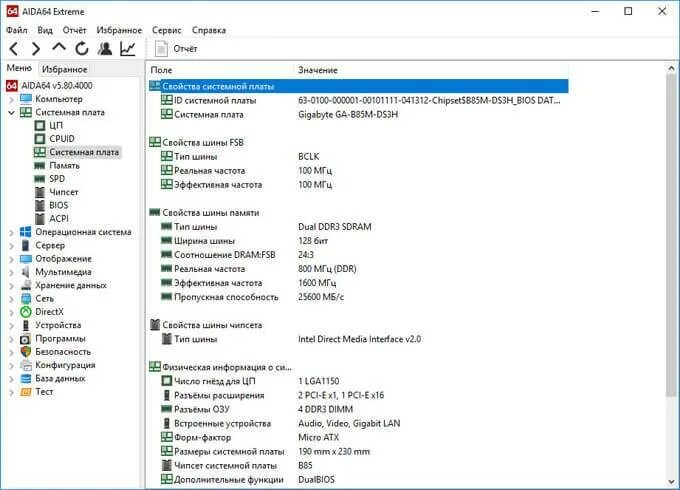The width and height of the screenshot is (680, 490).
Task: Expand the Отображение tree node
Action: point(11,259)
